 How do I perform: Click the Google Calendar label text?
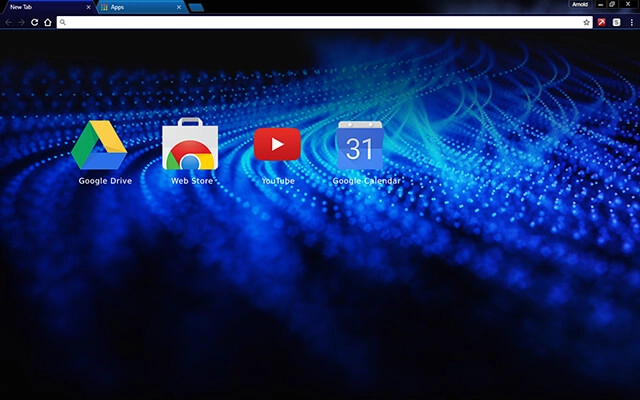(367, 181)
